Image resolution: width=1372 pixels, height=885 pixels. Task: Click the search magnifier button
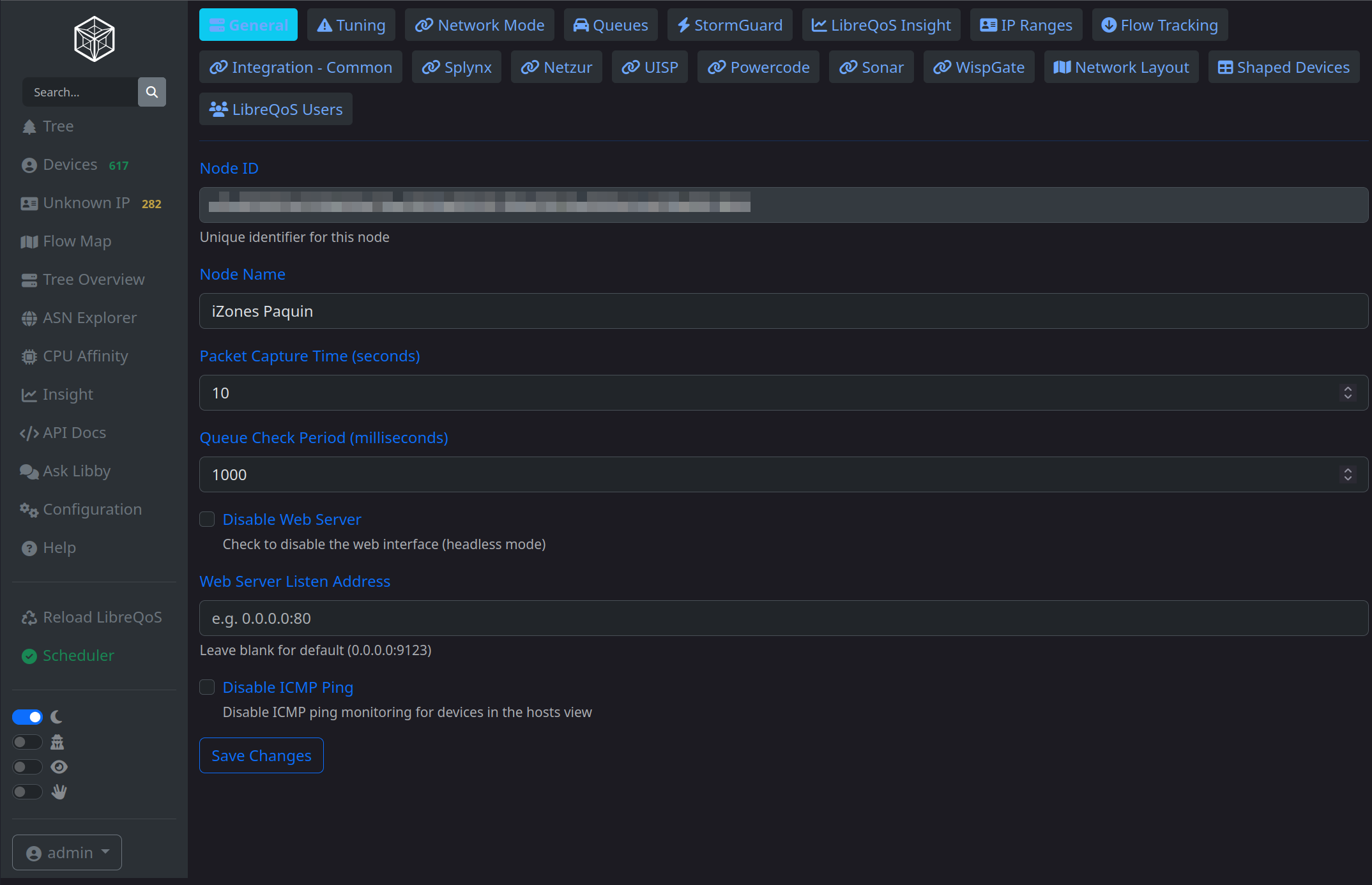tap(152, 92)
